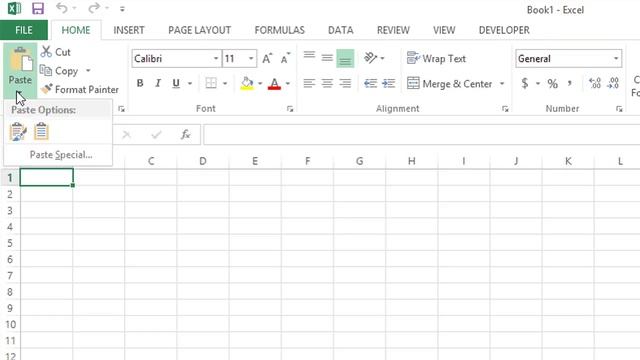The image size is (640, 360).
Task: Expand the Merge & Center dropdown
Action: point(502,84)
